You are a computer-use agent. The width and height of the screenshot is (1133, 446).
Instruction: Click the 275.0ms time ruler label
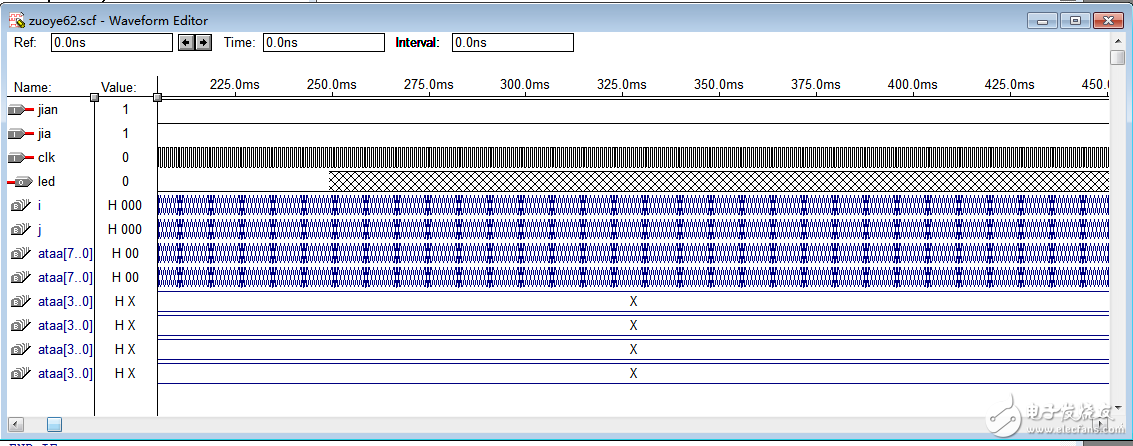tap(428, 84)
